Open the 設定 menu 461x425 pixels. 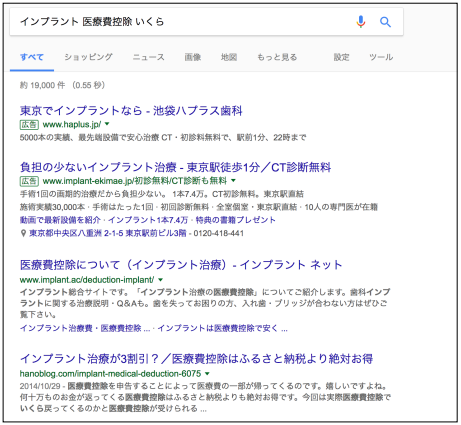click(341, 57)
